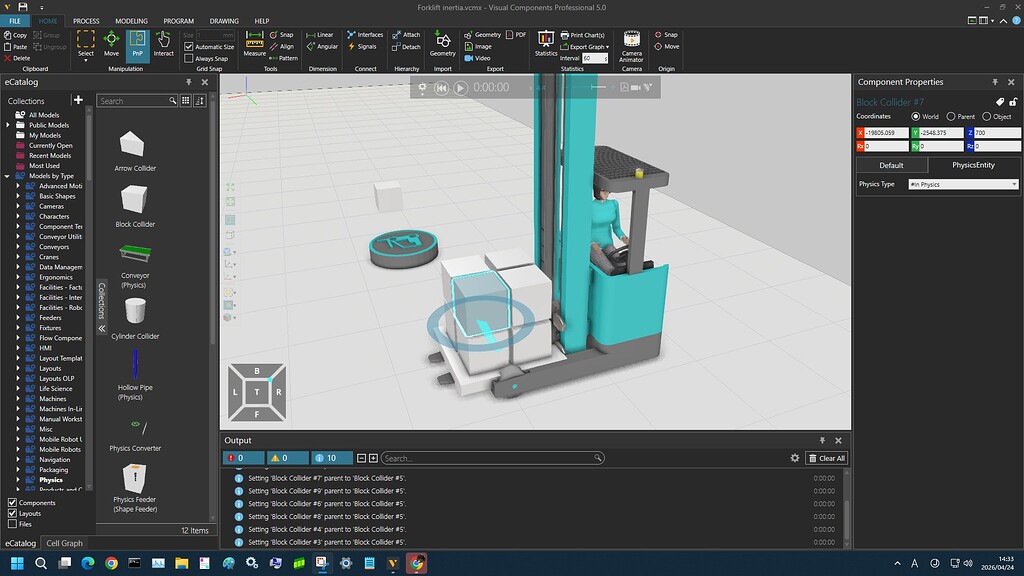Collapse the eCatalog Collections pane
1024x576 pixels.
tap(102, 328)
